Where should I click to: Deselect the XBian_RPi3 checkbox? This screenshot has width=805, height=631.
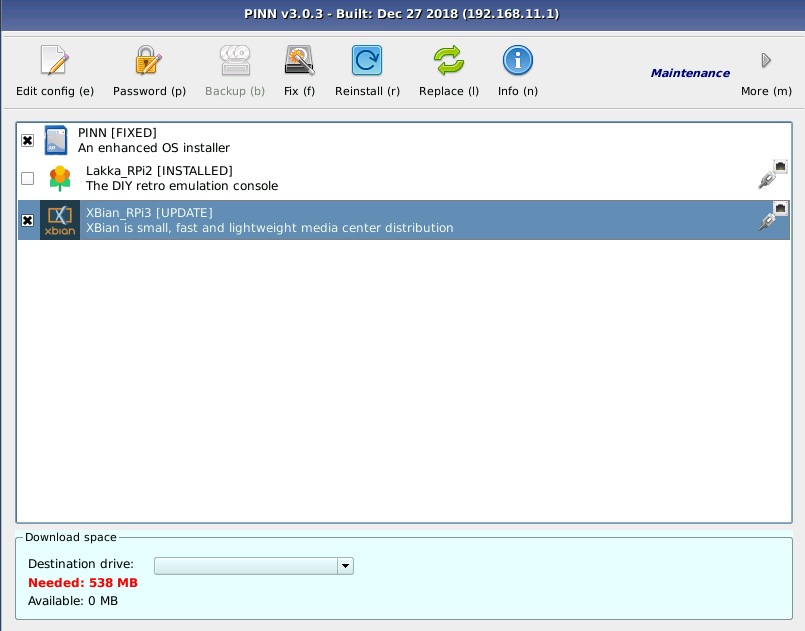[x=27, y=220]
